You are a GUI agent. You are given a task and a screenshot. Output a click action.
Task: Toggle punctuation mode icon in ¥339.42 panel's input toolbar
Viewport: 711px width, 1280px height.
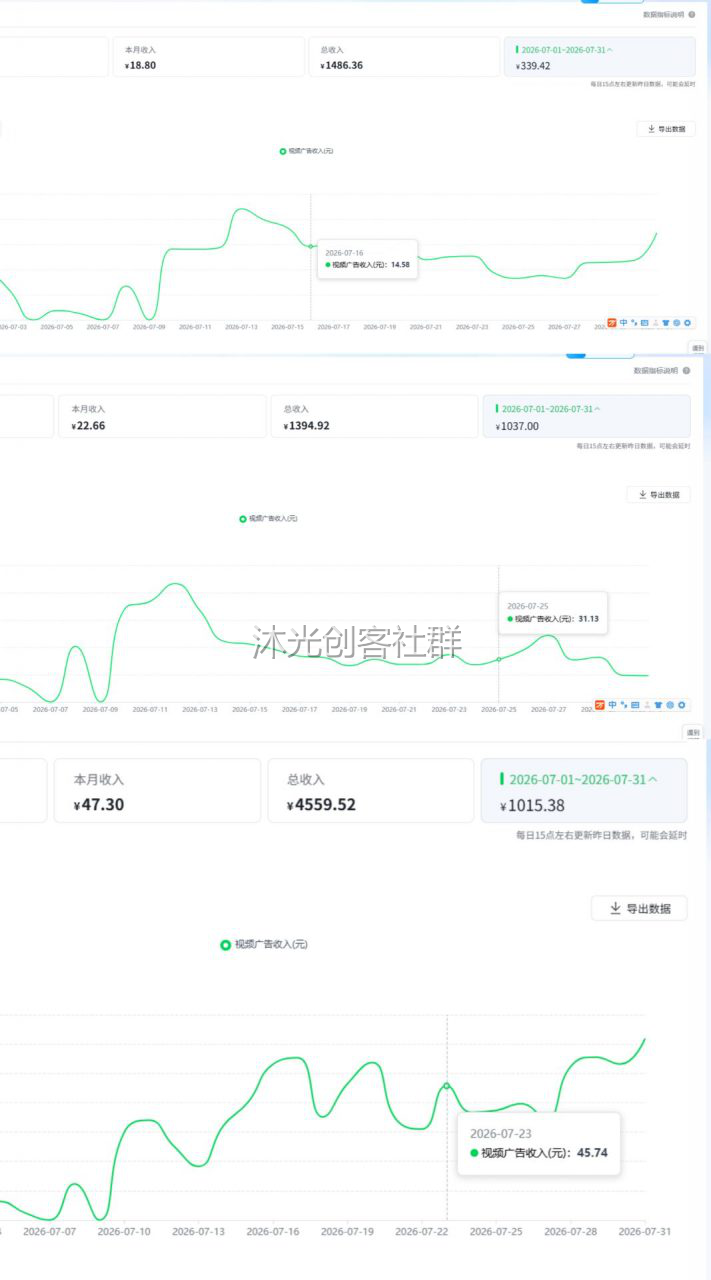pyautogui.click(x=634, y=323)
